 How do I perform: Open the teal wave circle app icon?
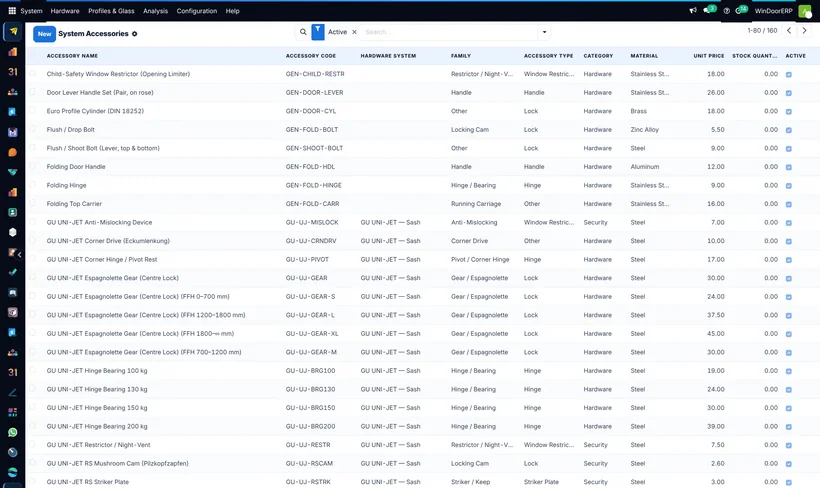point(13,472)
